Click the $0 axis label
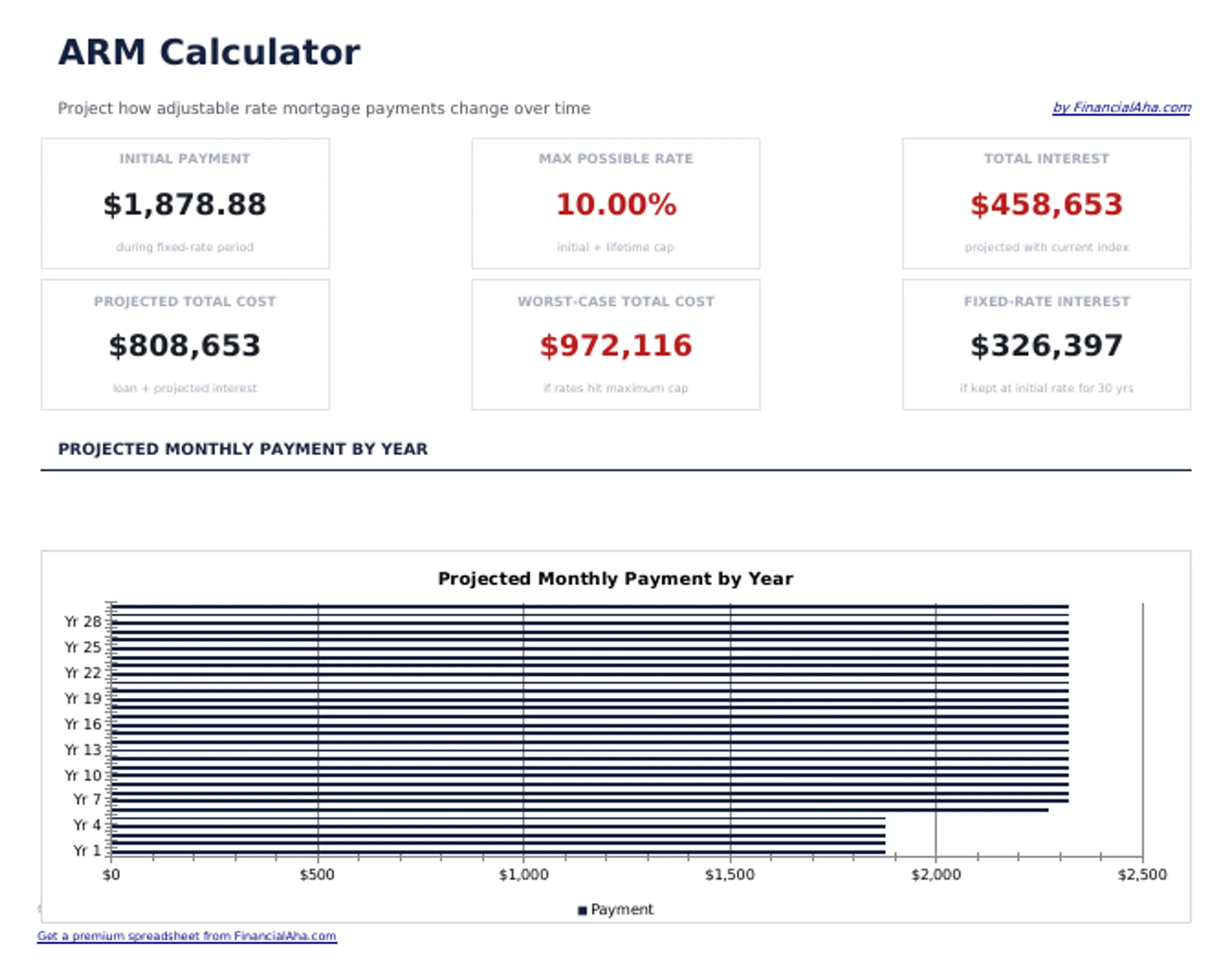Viewport: 1228px width, 980px height. pyautogui.click(x=112, y=874)
